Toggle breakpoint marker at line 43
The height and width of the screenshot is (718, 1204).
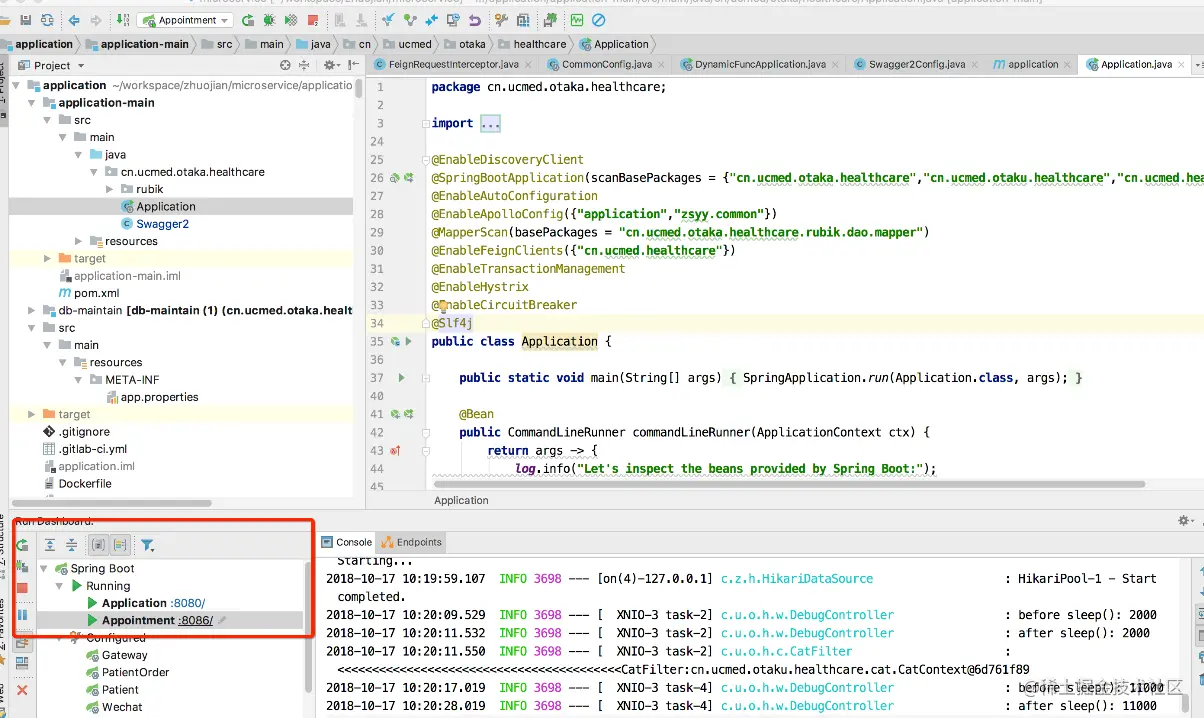point(395,451)
